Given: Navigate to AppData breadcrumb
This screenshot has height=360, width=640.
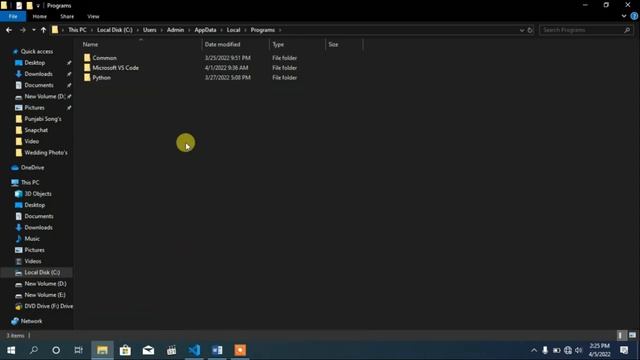Looking at the screenshot, I should coord(205,30).
